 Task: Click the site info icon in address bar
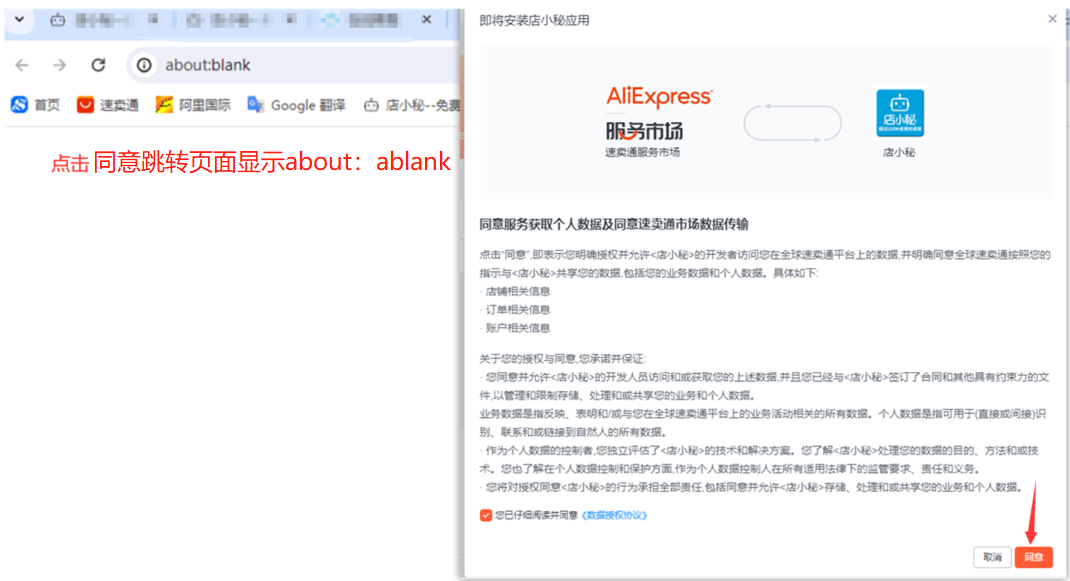[144, 65]
